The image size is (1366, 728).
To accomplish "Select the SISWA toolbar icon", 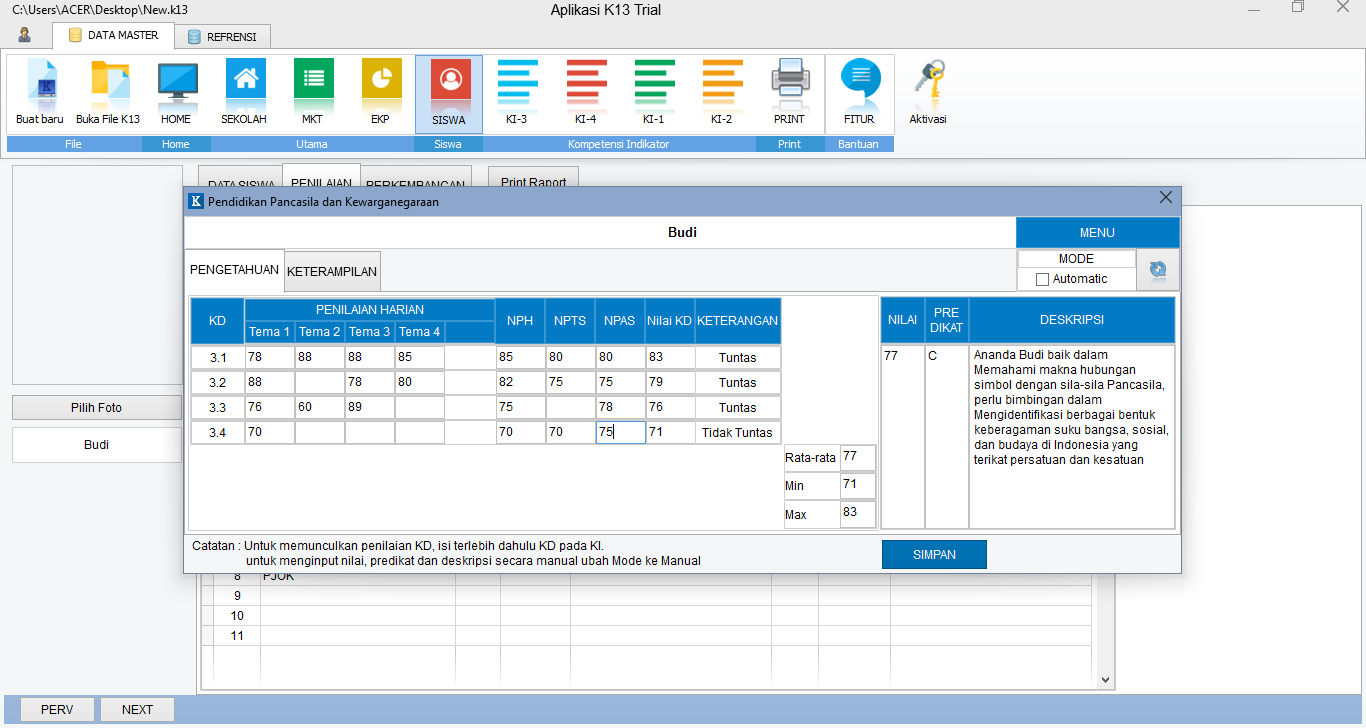I will click(x=448, y=90).
